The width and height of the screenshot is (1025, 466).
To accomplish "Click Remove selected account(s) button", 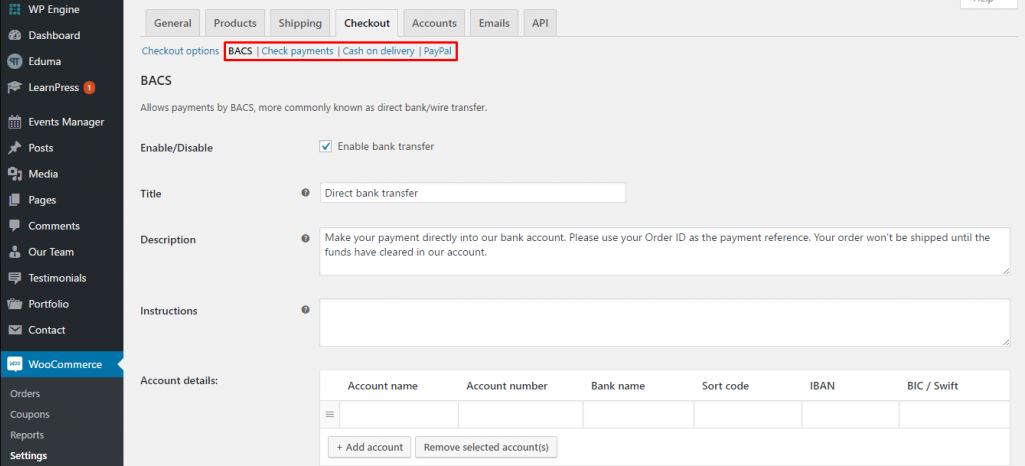I will (x=486, y=448).
